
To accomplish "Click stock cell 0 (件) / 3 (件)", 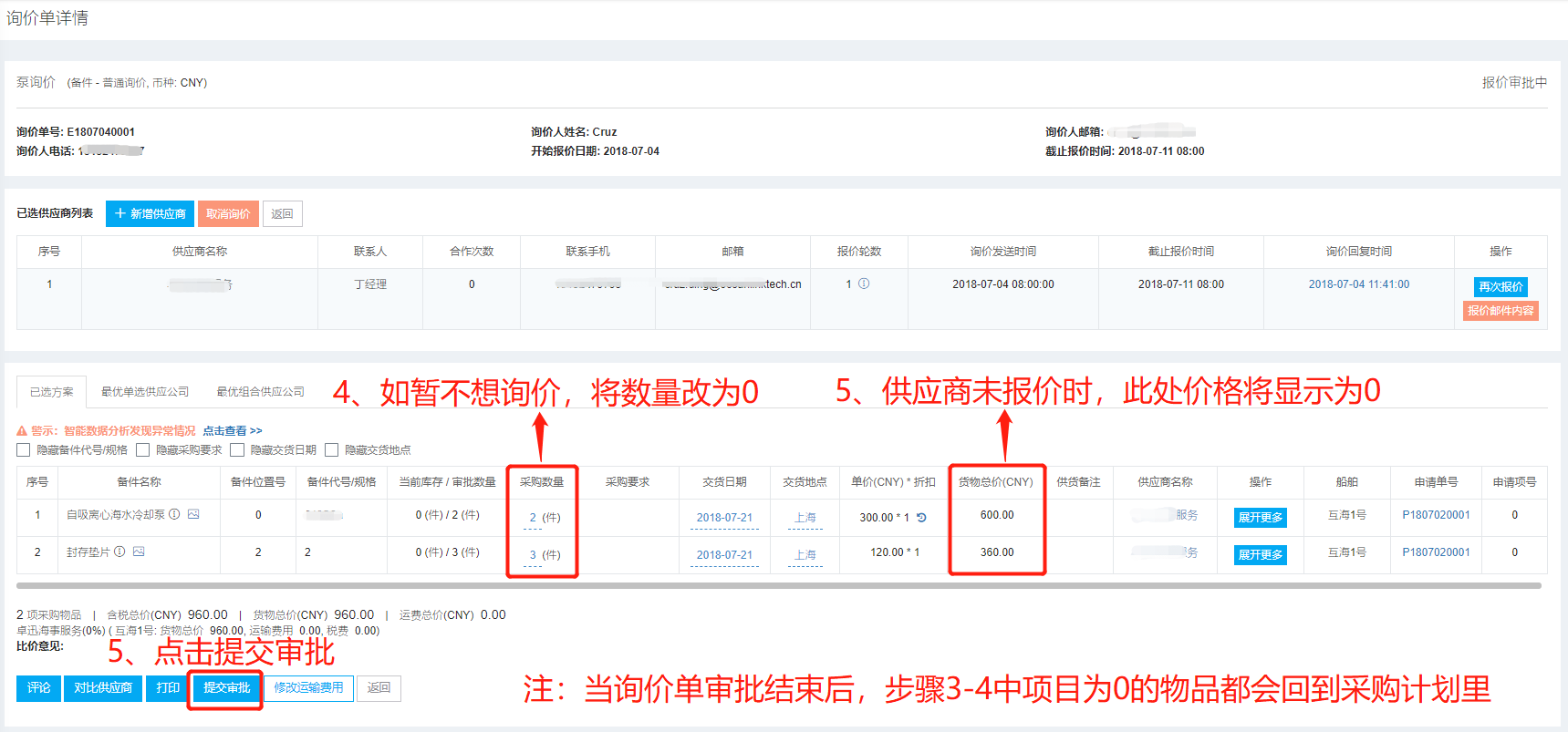I will coord(447,552).
